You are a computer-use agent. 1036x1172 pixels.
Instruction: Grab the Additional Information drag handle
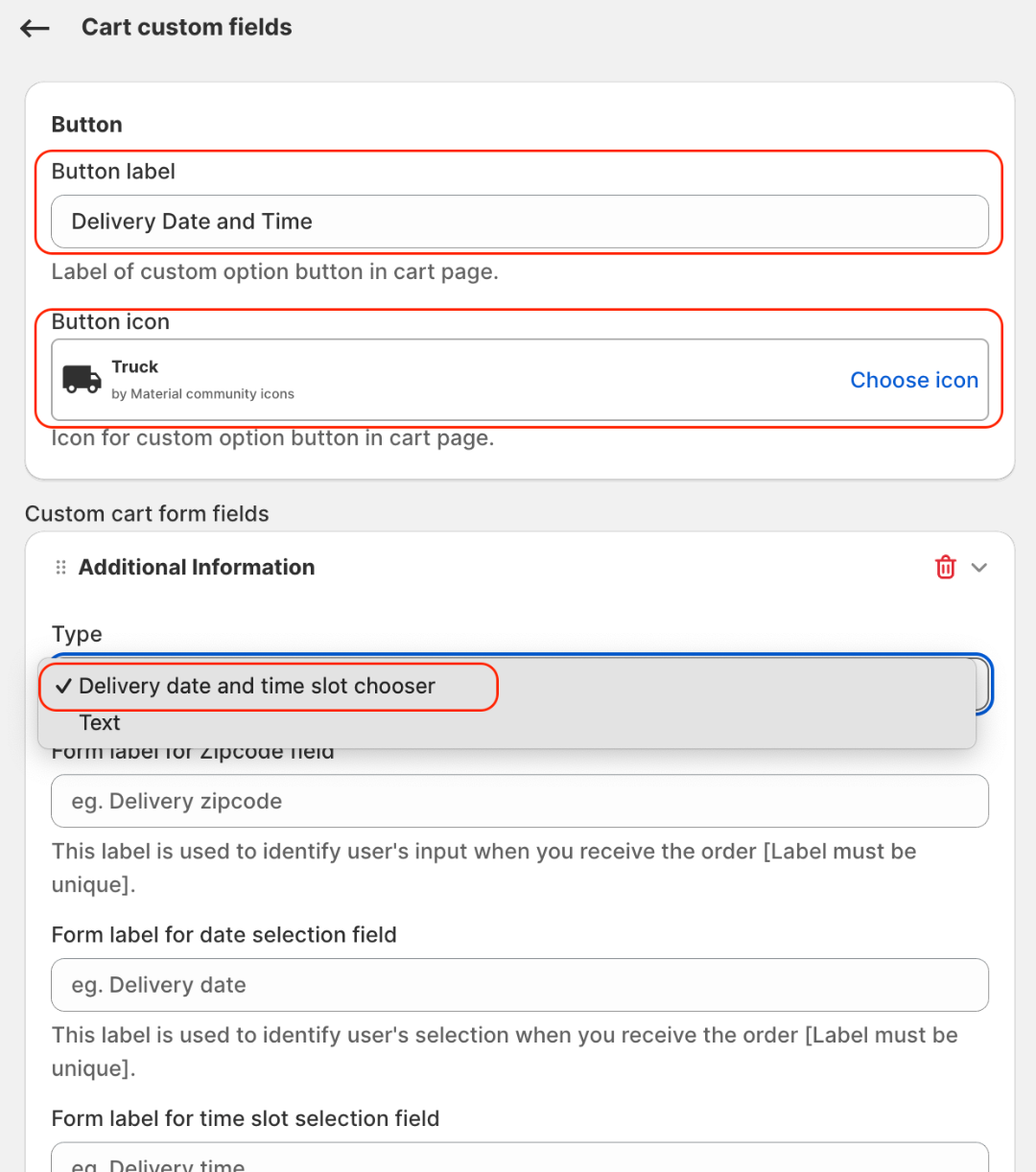[x=61, y=568]
